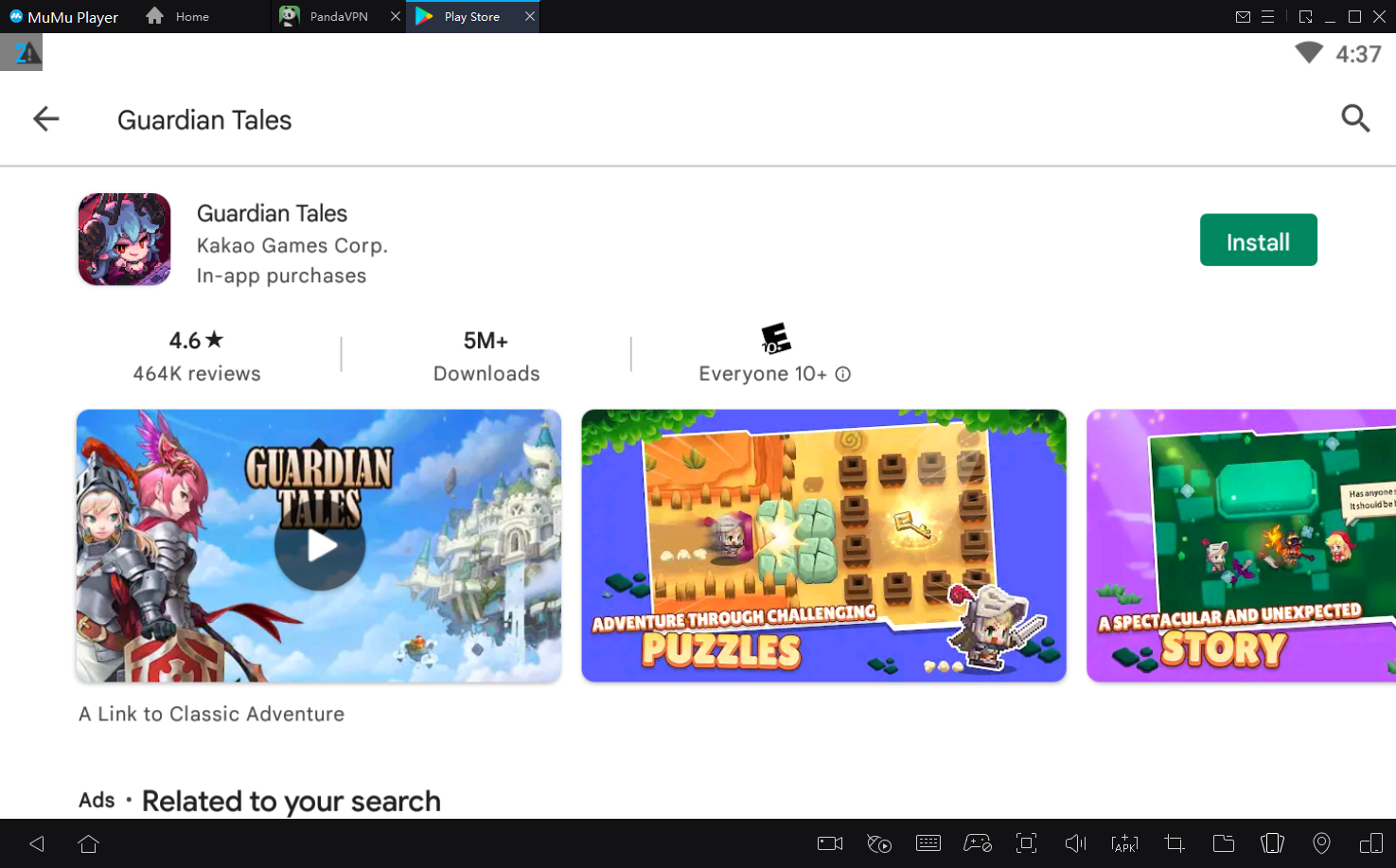Screen dimensions: 1396x868
Task: Open the Kakao Games Corp. developer page
Action: (292, 244)
